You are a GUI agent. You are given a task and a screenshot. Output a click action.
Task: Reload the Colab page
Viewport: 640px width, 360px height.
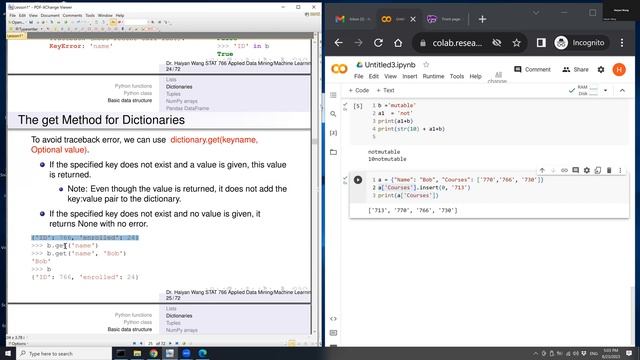[378, 43]
